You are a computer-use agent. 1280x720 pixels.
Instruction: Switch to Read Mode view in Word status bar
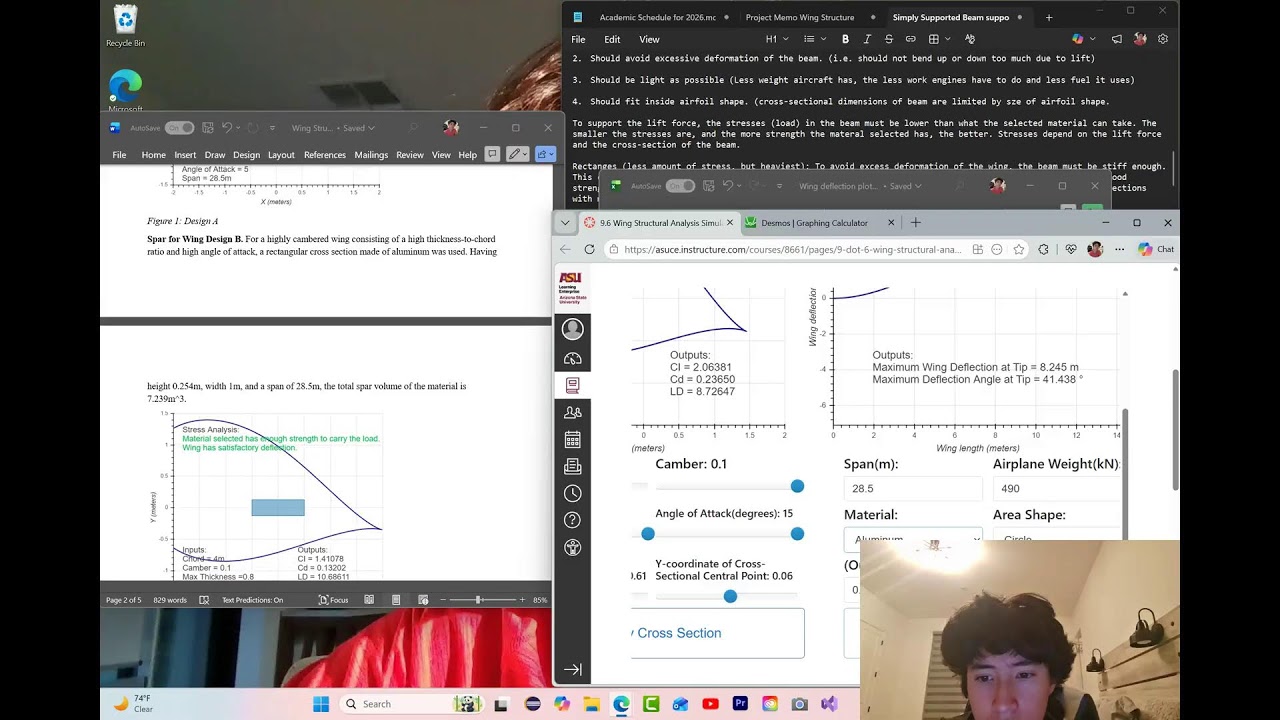(x=369, y=600)
